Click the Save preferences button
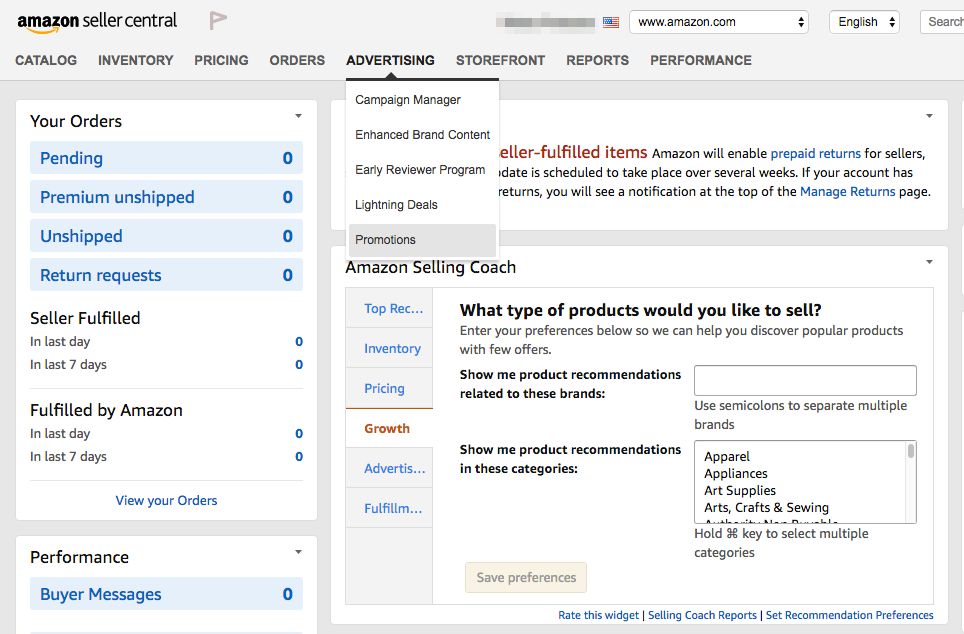964x634 pixels. click(x=525, y=577)
